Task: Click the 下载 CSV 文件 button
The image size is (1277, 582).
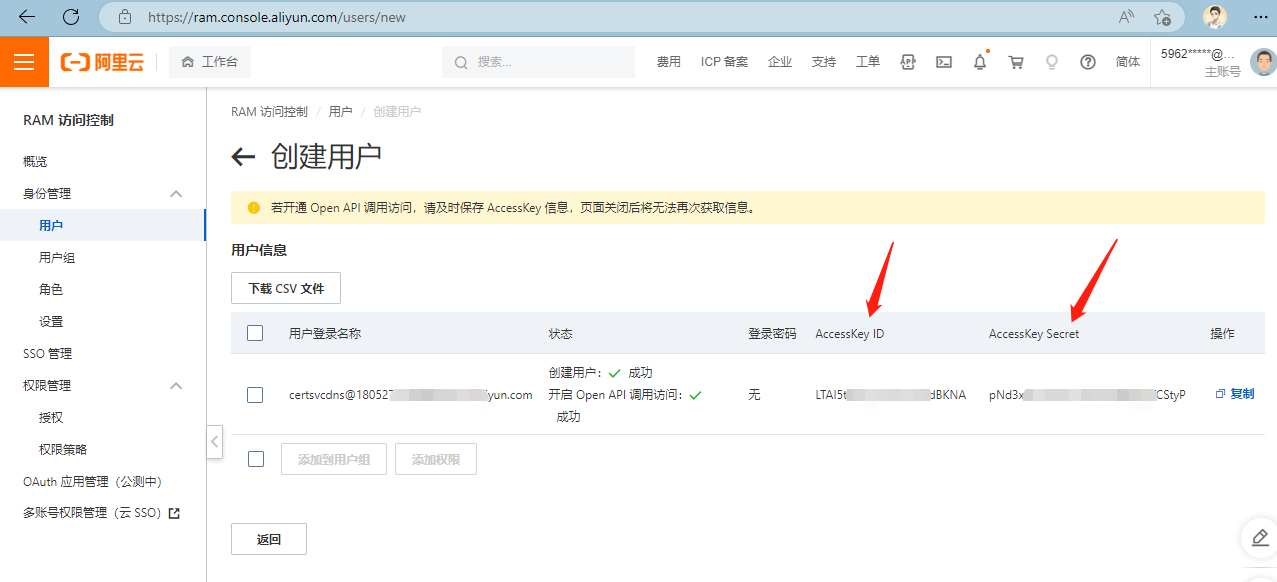Action: click(x=285, y=287)
